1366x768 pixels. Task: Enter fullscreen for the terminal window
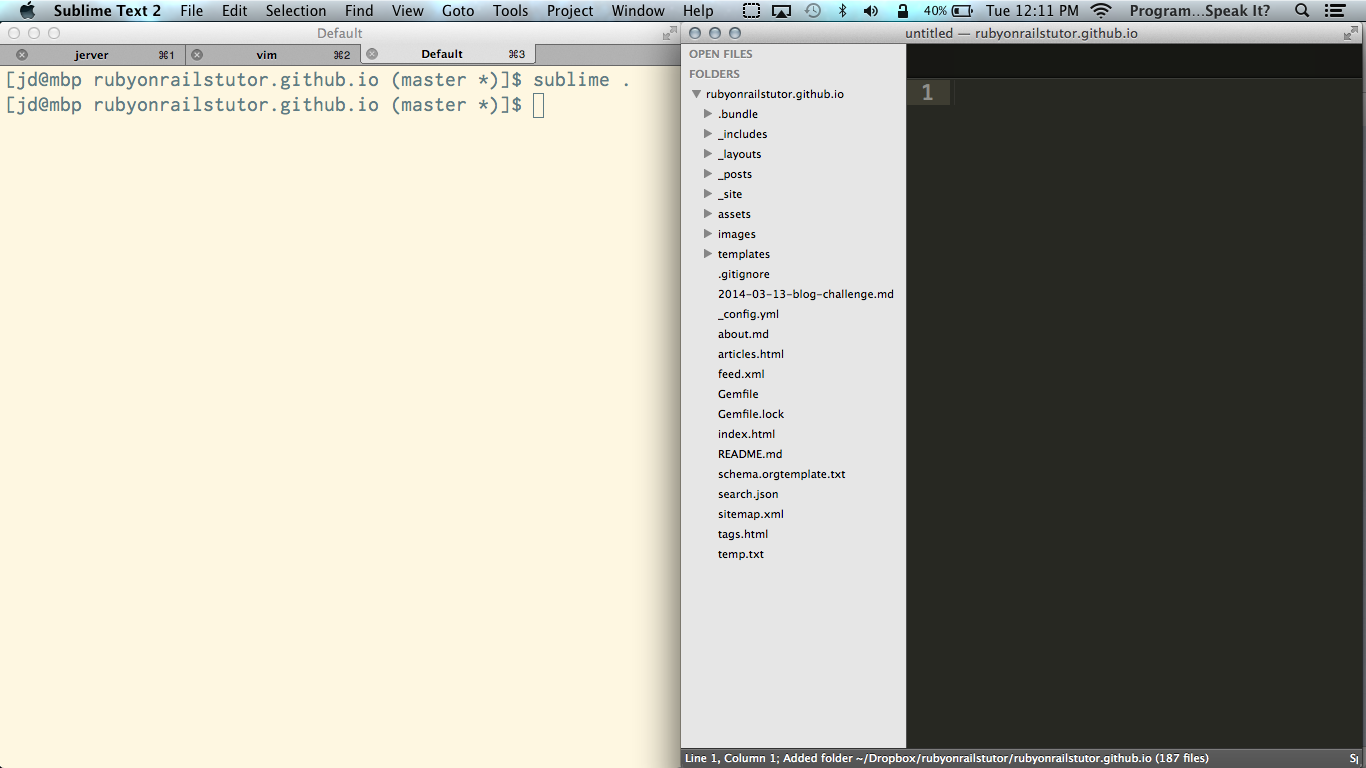669,33
